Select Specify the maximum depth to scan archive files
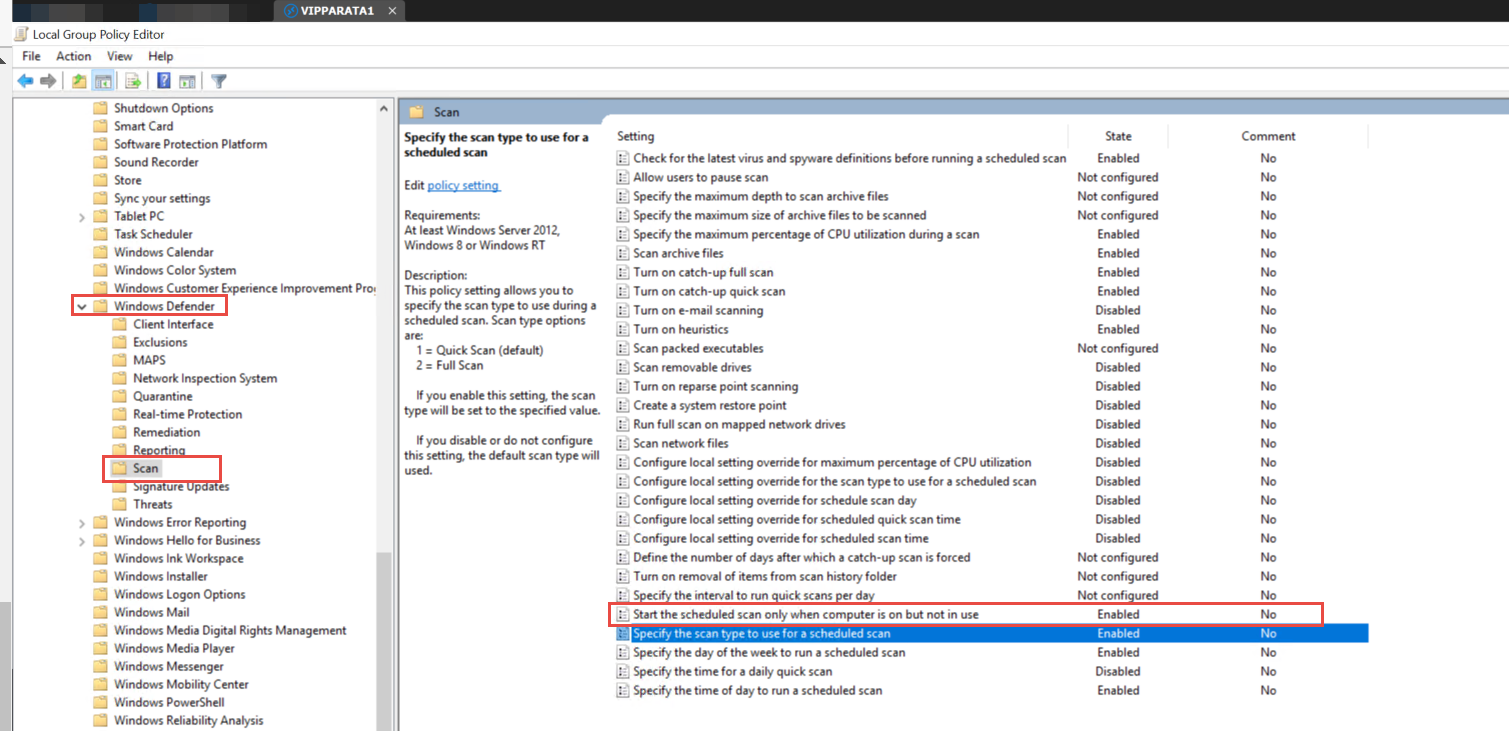Screen dimensions: 1509x731 [760, 196]
